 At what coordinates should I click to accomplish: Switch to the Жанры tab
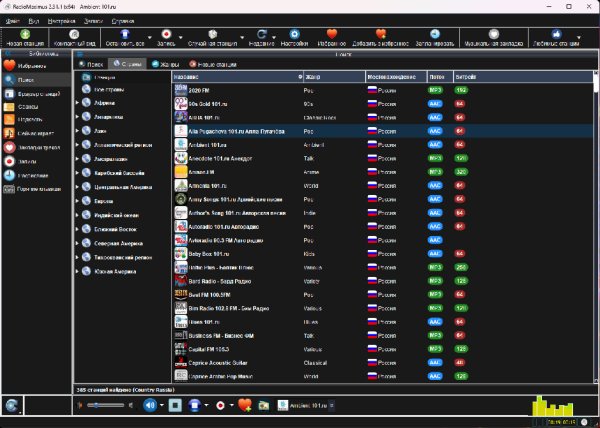click(x=165, y=64)
